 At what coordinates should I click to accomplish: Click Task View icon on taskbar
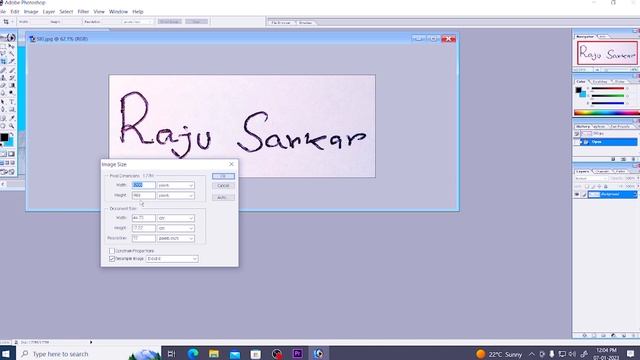pos(171,353)
